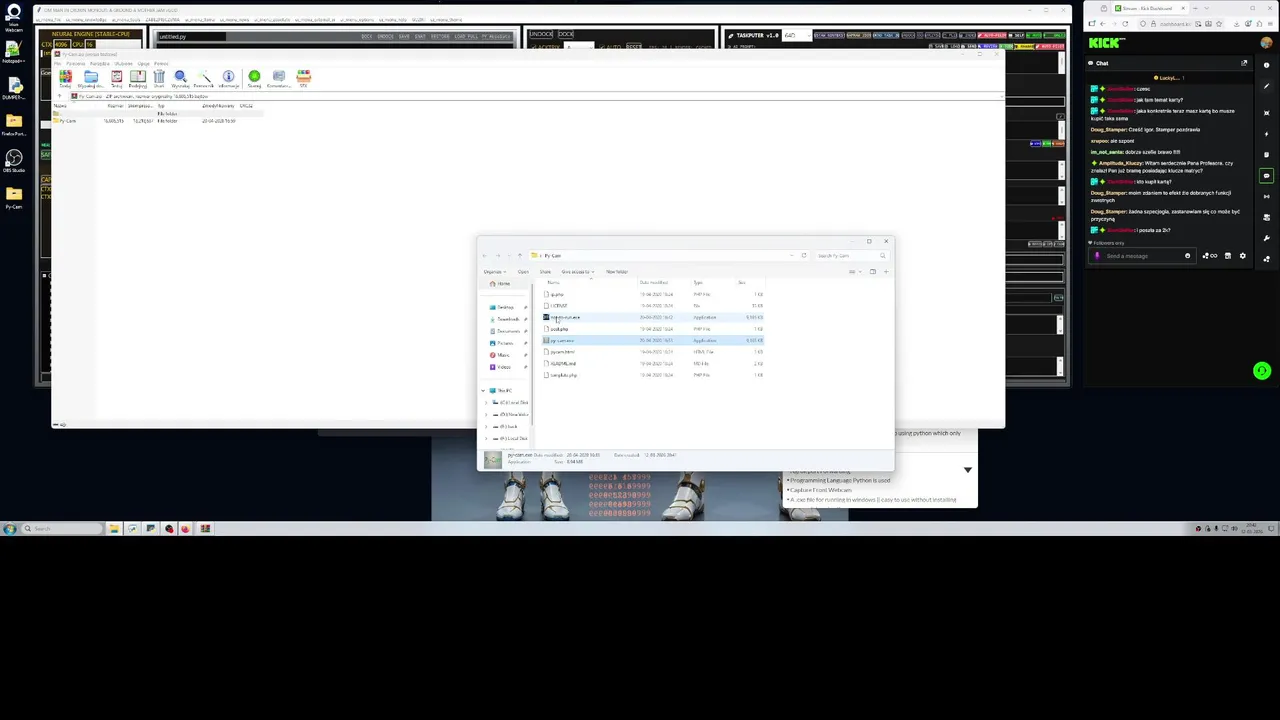Click Share in Explorer toolbar
This screenshot has height=720, width=1280.
tap(545, 272)
